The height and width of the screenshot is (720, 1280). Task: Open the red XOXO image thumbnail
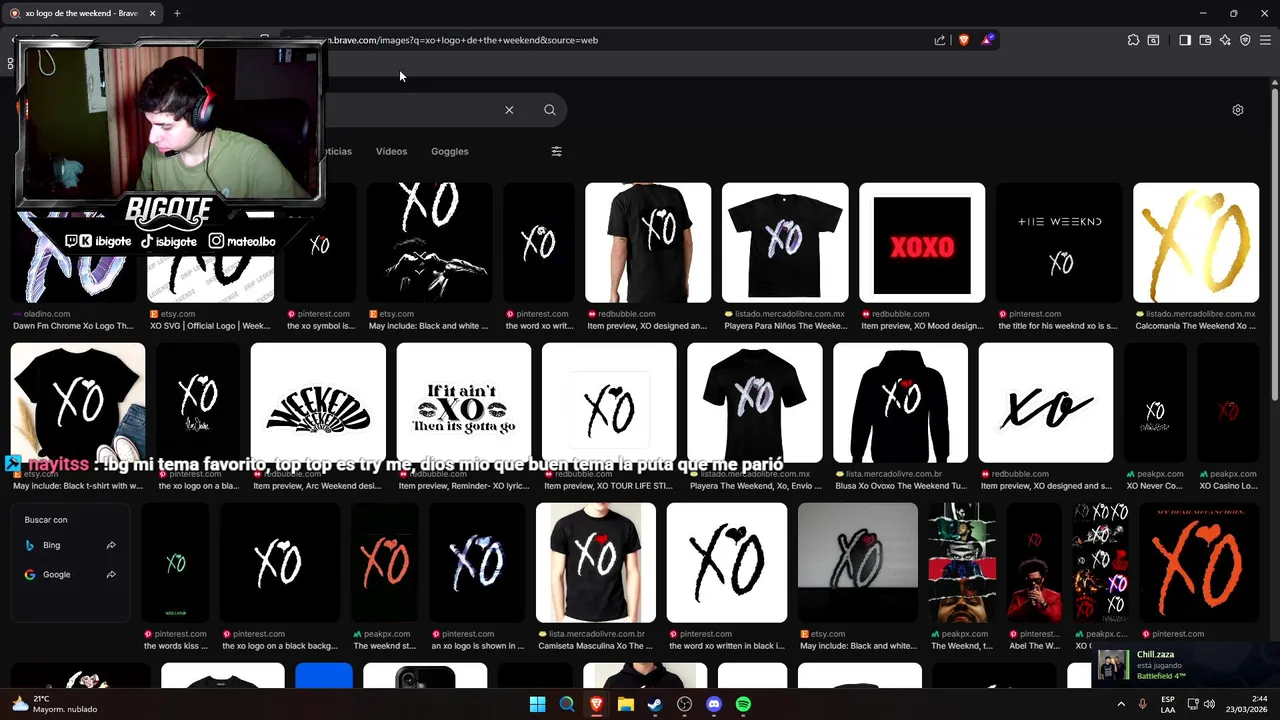click(x=922, y=242)
